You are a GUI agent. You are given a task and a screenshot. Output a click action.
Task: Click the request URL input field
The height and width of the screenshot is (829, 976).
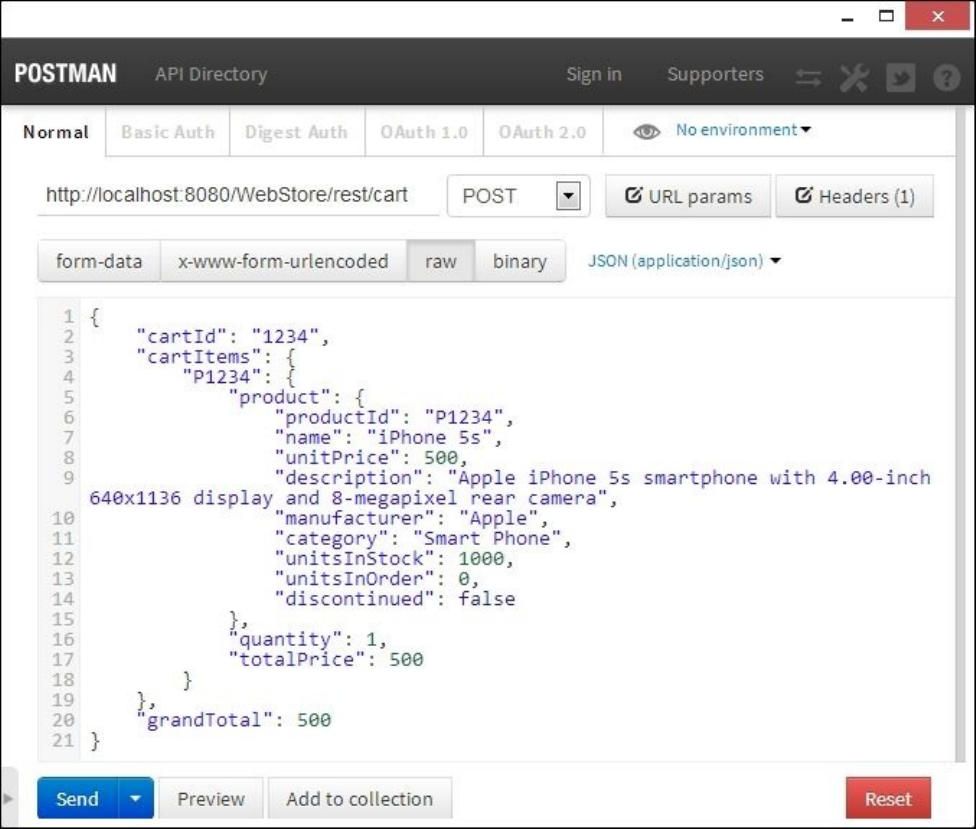pos(238,195)
